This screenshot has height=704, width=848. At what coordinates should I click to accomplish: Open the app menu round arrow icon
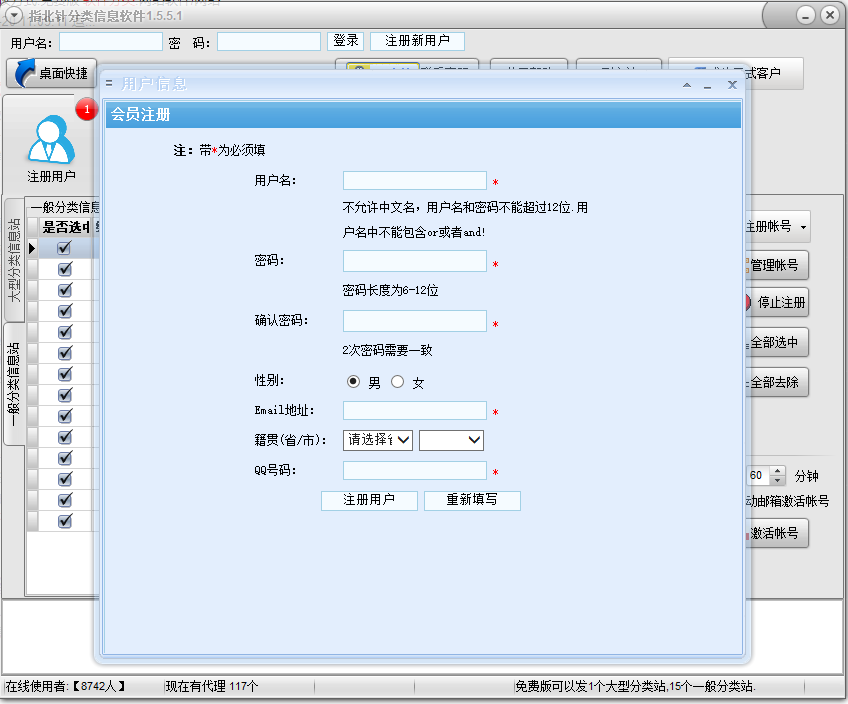(x=14, y=16)
